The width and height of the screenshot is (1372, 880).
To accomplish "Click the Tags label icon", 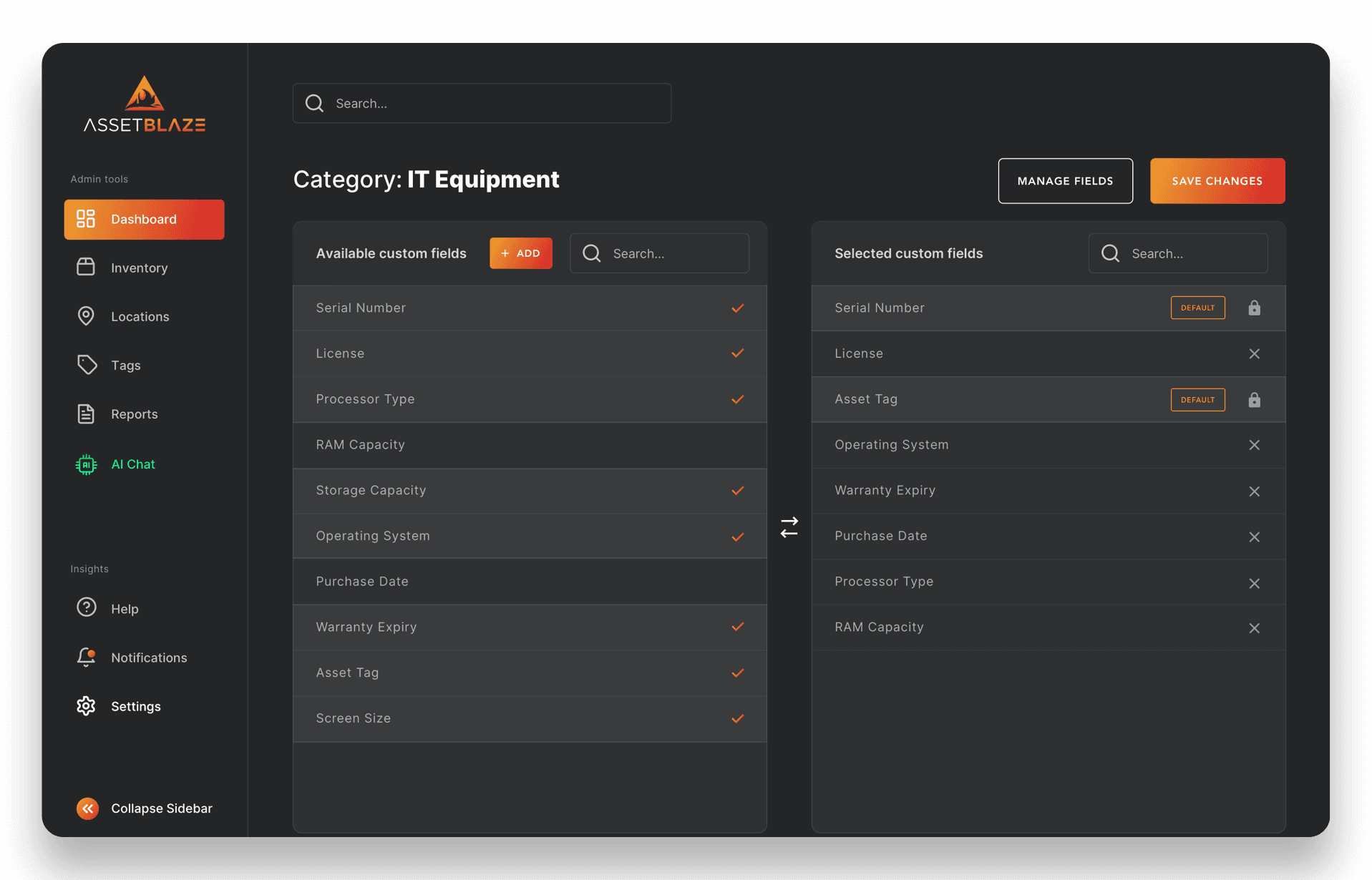I will pyautogui.click(x=87, y=365).
